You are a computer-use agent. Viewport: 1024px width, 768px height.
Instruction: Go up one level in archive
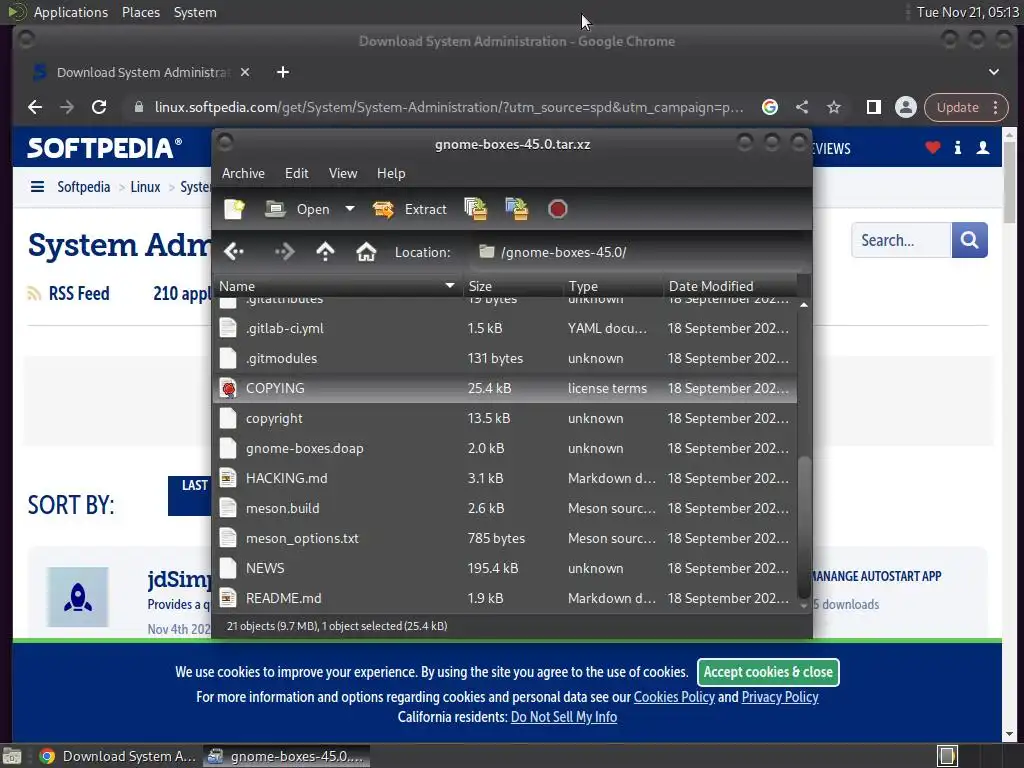325,251
